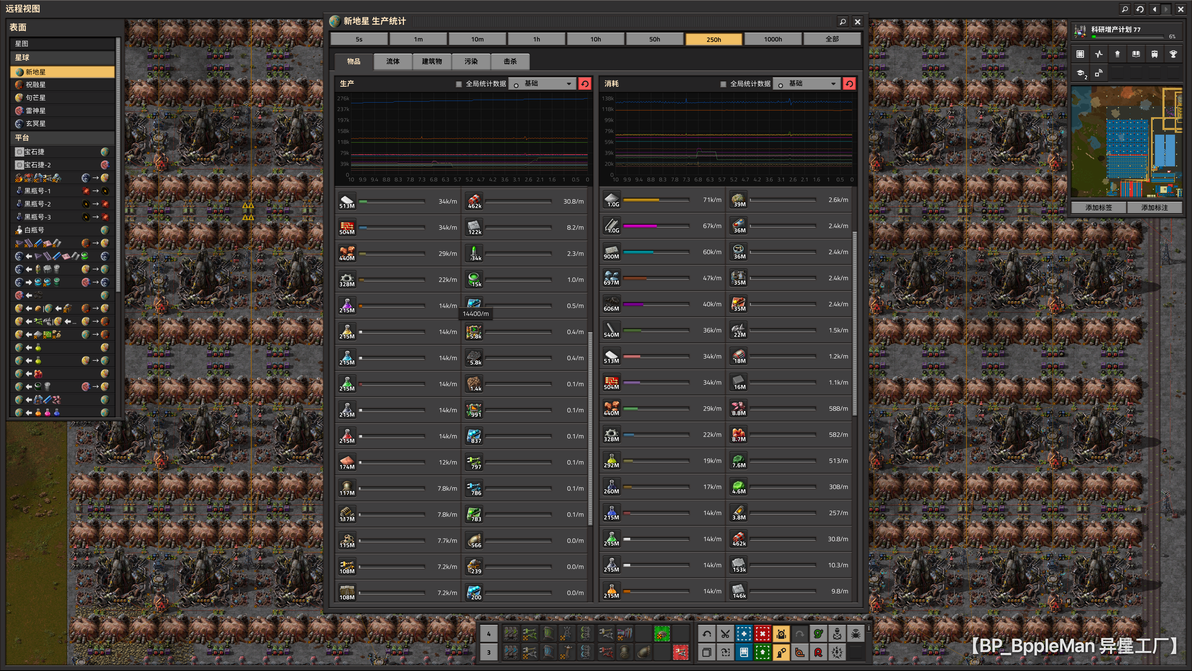Viewport: 1192px width, 671px height.
Task: Open search in production statistics window
Action: [842, 22]
